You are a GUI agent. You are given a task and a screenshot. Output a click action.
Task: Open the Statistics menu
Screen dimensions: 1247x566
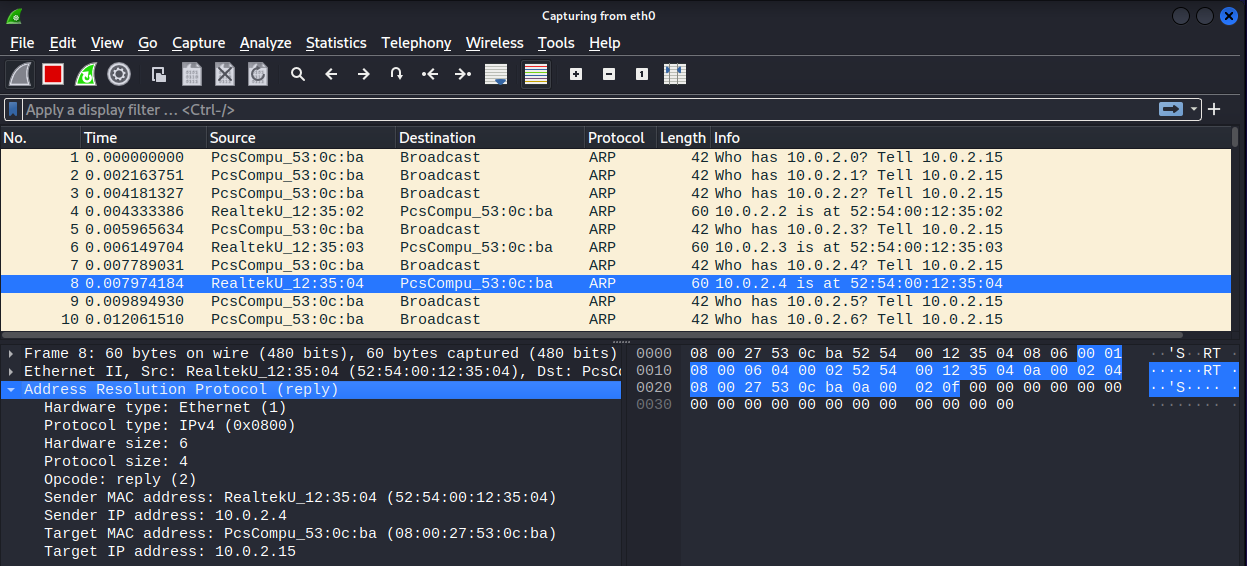click(x=336, y=43)
